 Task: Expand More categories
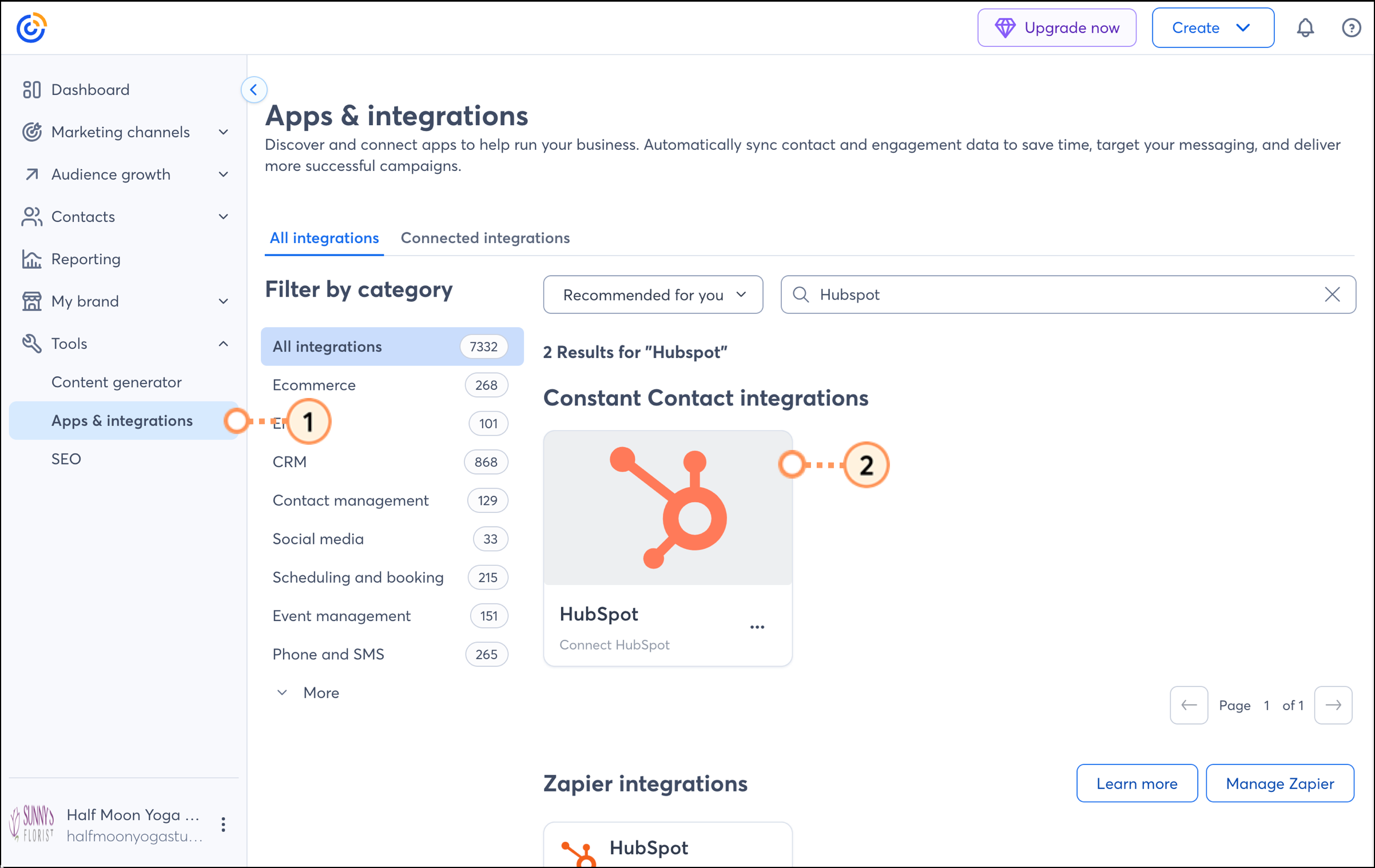[308, 693]
